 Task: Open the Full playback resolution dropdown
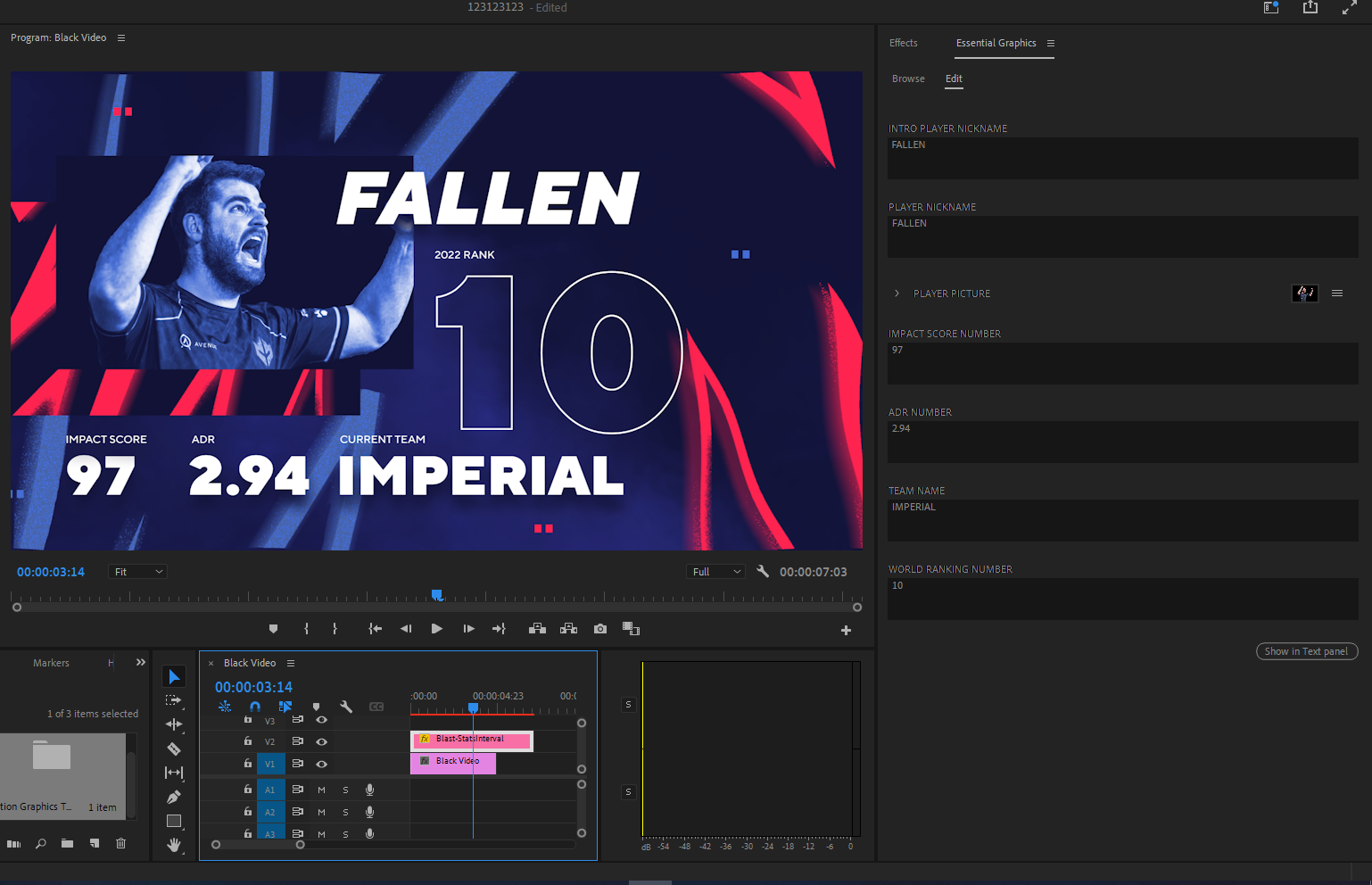pyautogui.click(x=715, y=572)
